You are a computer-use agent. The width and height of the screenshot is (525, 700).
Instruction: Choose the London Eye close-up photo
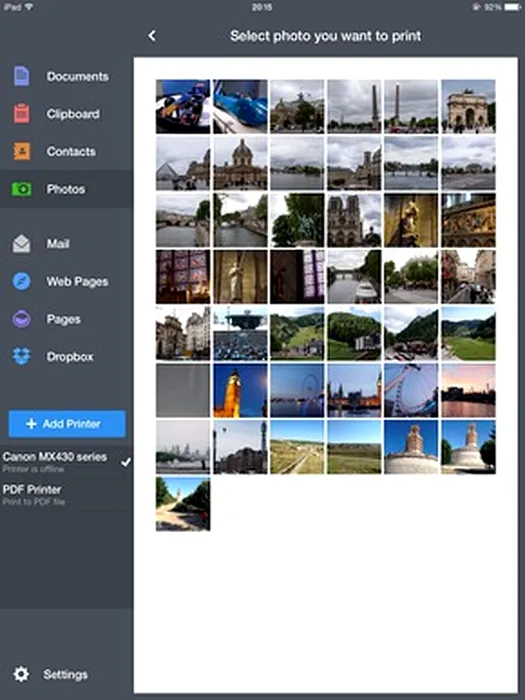[411, 391]
